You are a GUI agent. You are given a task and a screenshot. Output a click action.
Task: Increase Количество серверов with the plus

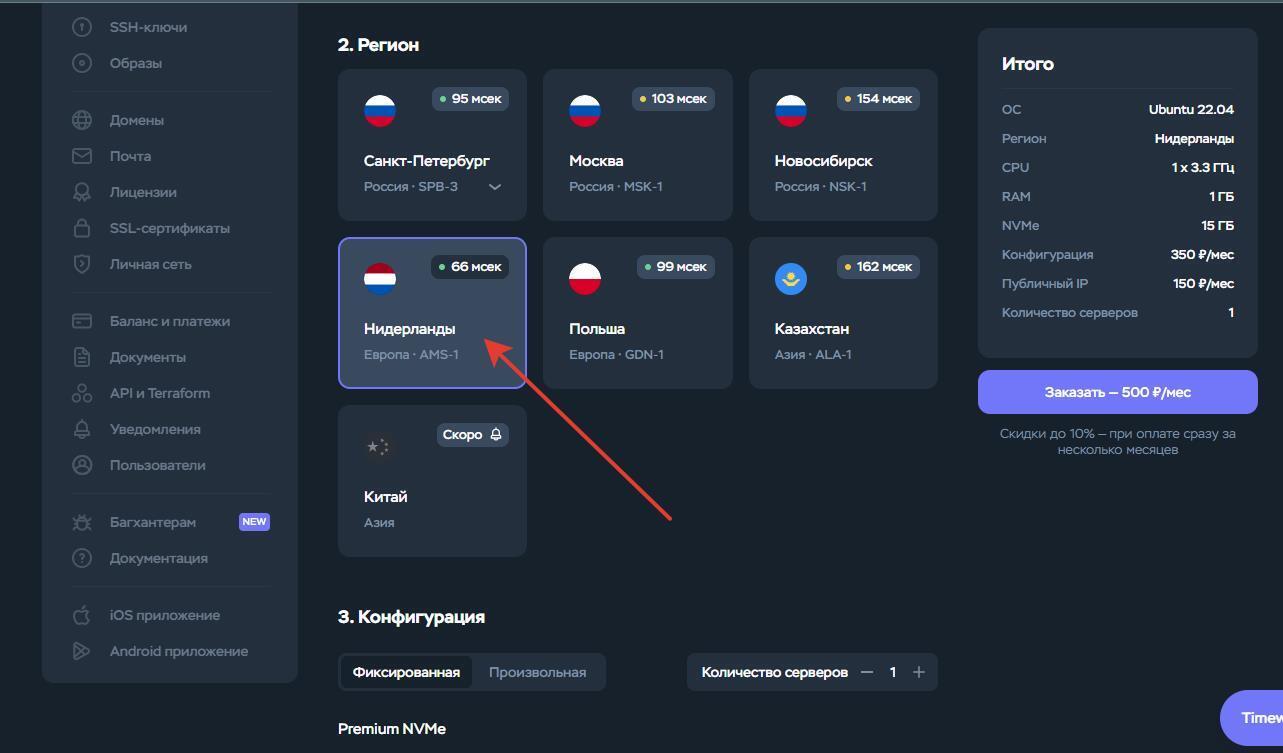[918, 671]
